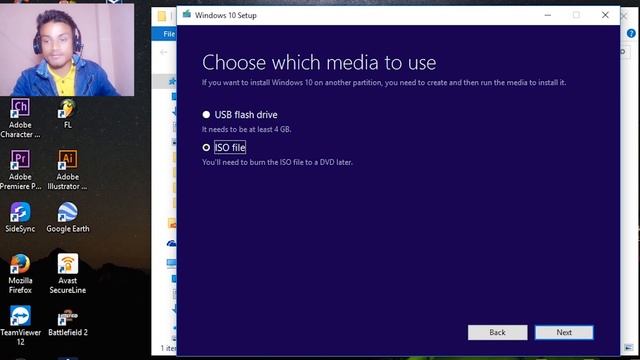Launch TeamViewer 12 desktop shortcut
This screenshot has width=640, height=360.
click(x=20, y=326)
